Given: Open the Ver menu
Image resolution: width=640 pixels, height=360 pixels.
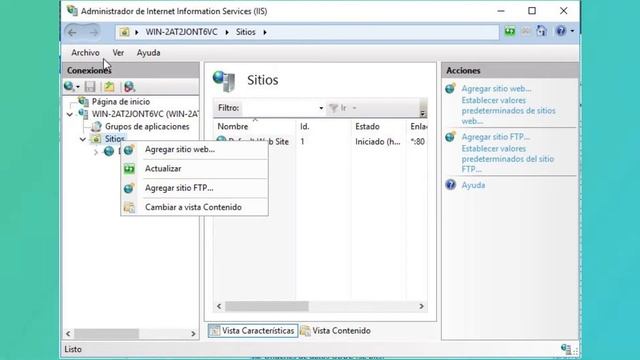Looking at the screenshot, I should (118, 53).
